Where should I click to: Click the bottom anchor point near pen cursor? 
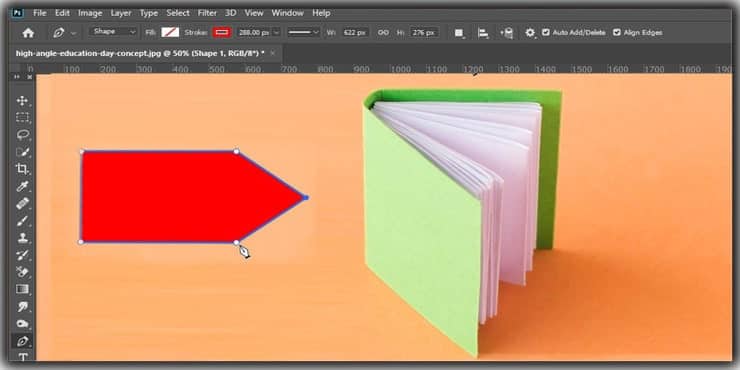(x=236, y=243)
